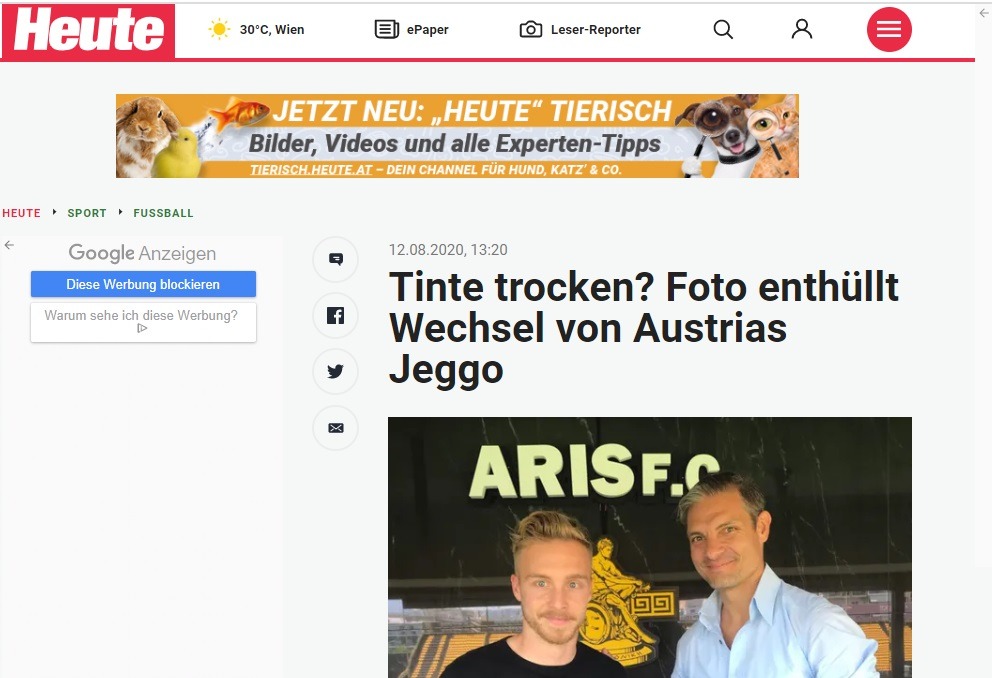Open the Leser-Reporter menu item
This screenshot has width=992, height=678.
596,29
